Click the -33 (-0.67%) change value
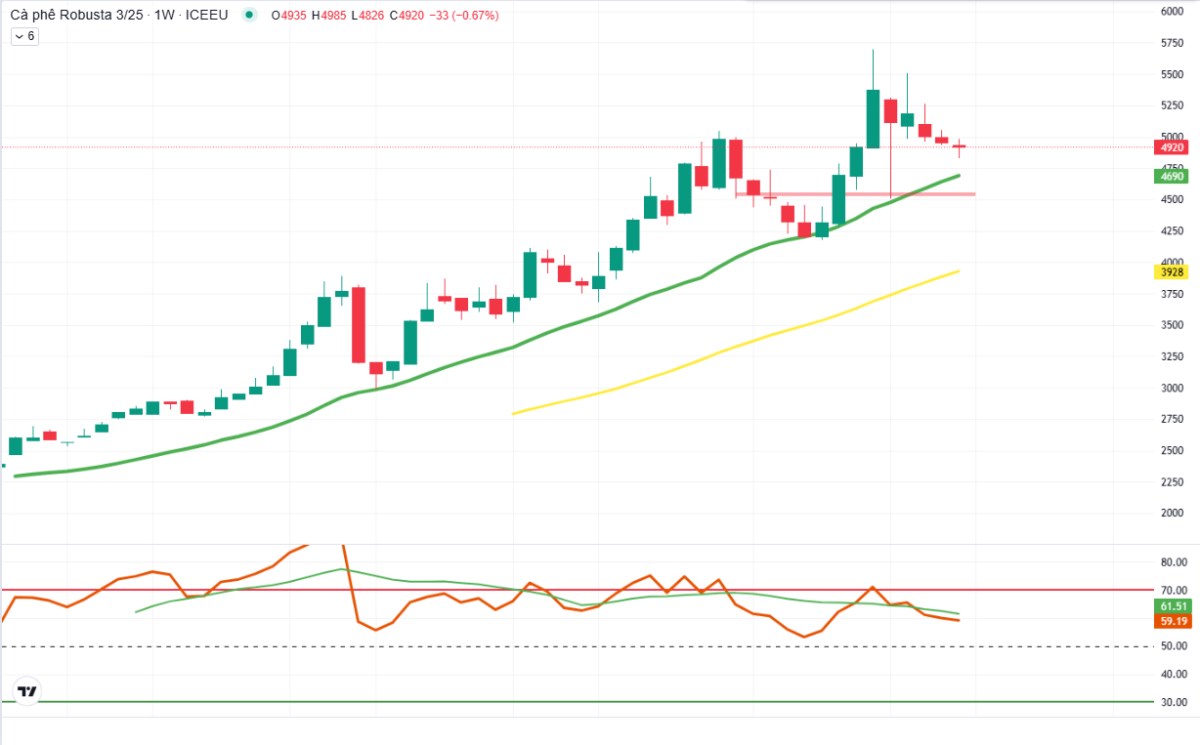The height and width of the screenshot is (745, 1200). (x=466, y=15)
